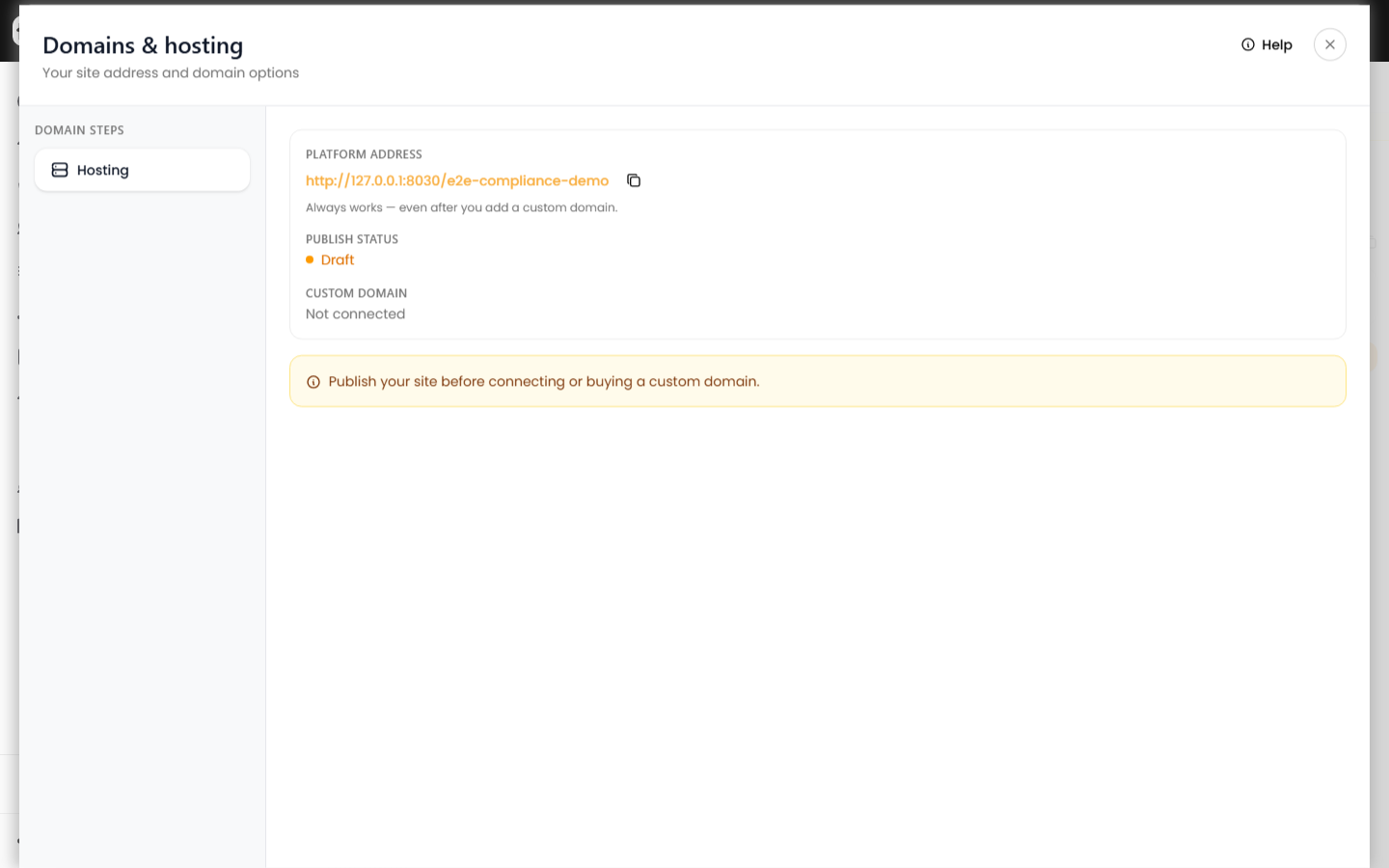Close the Domains & hosting dialog
The height and width of the screenshot is (868, 1389).
(x=1329, y=44)
